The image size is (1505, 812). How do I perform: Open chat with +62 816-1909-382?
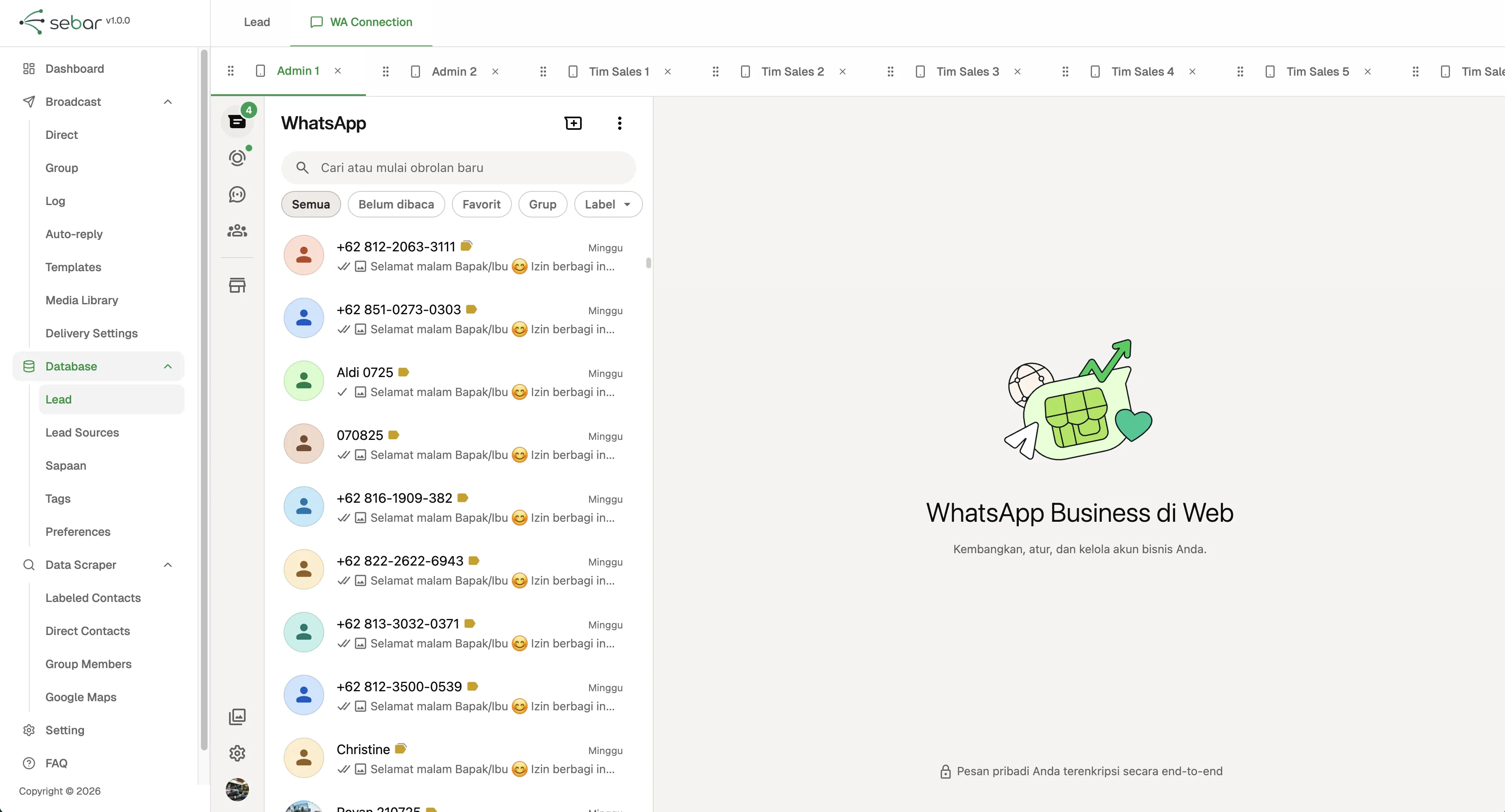pos(459,506)
